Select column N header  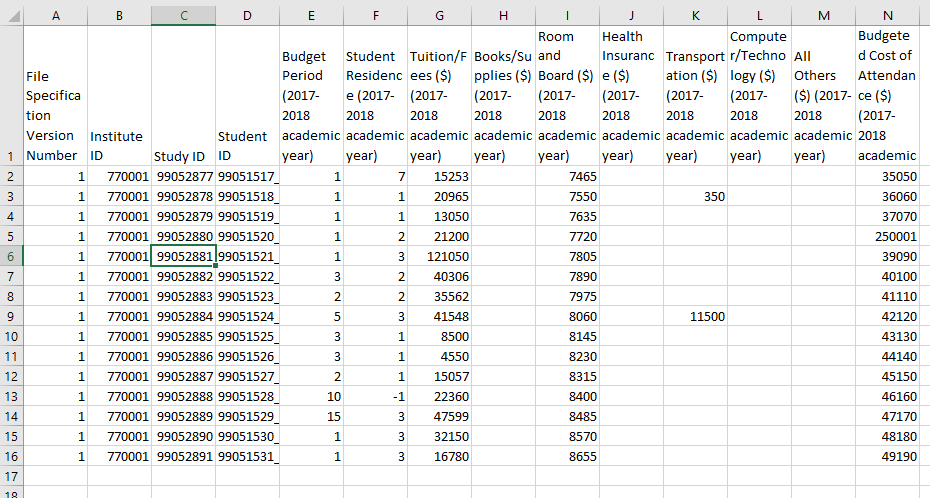tap(887, 15)
